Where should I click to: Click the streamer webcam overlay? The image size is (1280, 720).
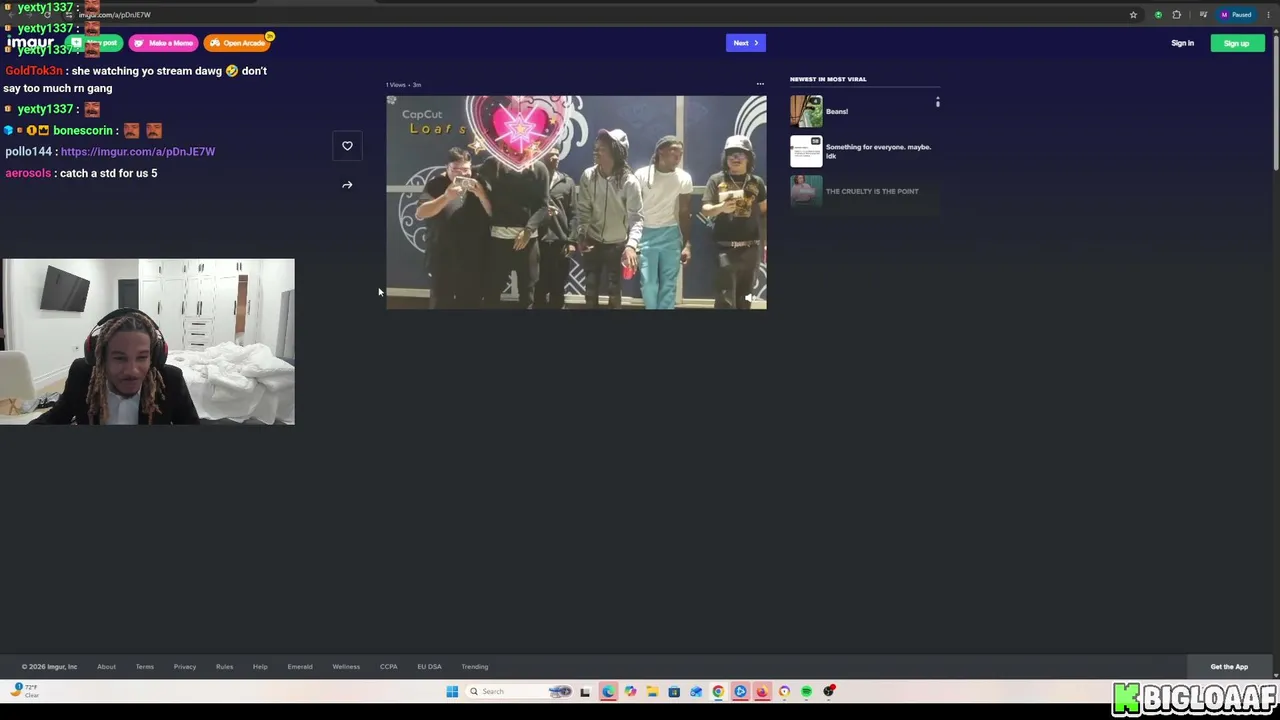pyautogui.click(x=148, y=342)
